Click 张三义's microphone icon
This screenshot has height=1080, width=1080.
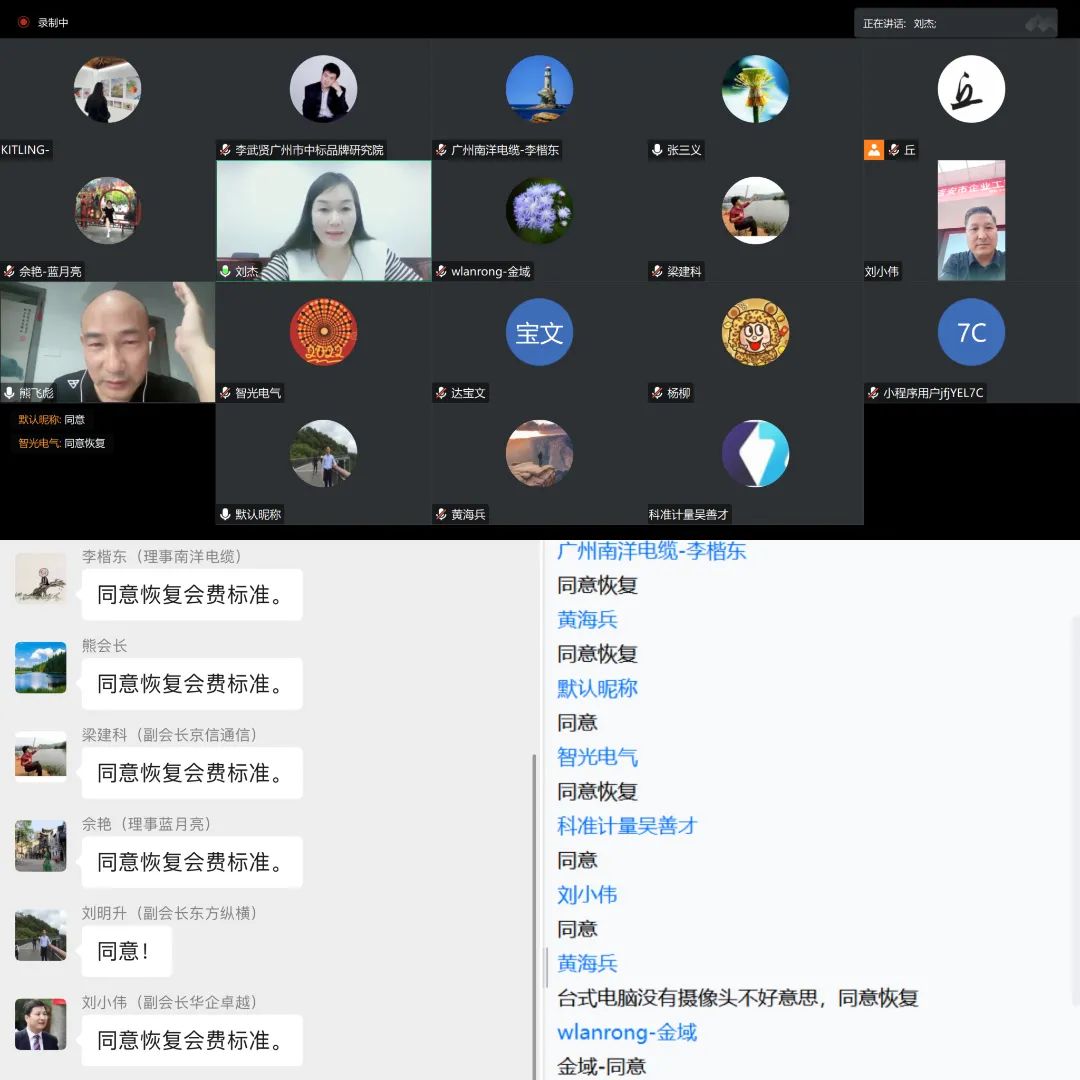click(657, 150)
